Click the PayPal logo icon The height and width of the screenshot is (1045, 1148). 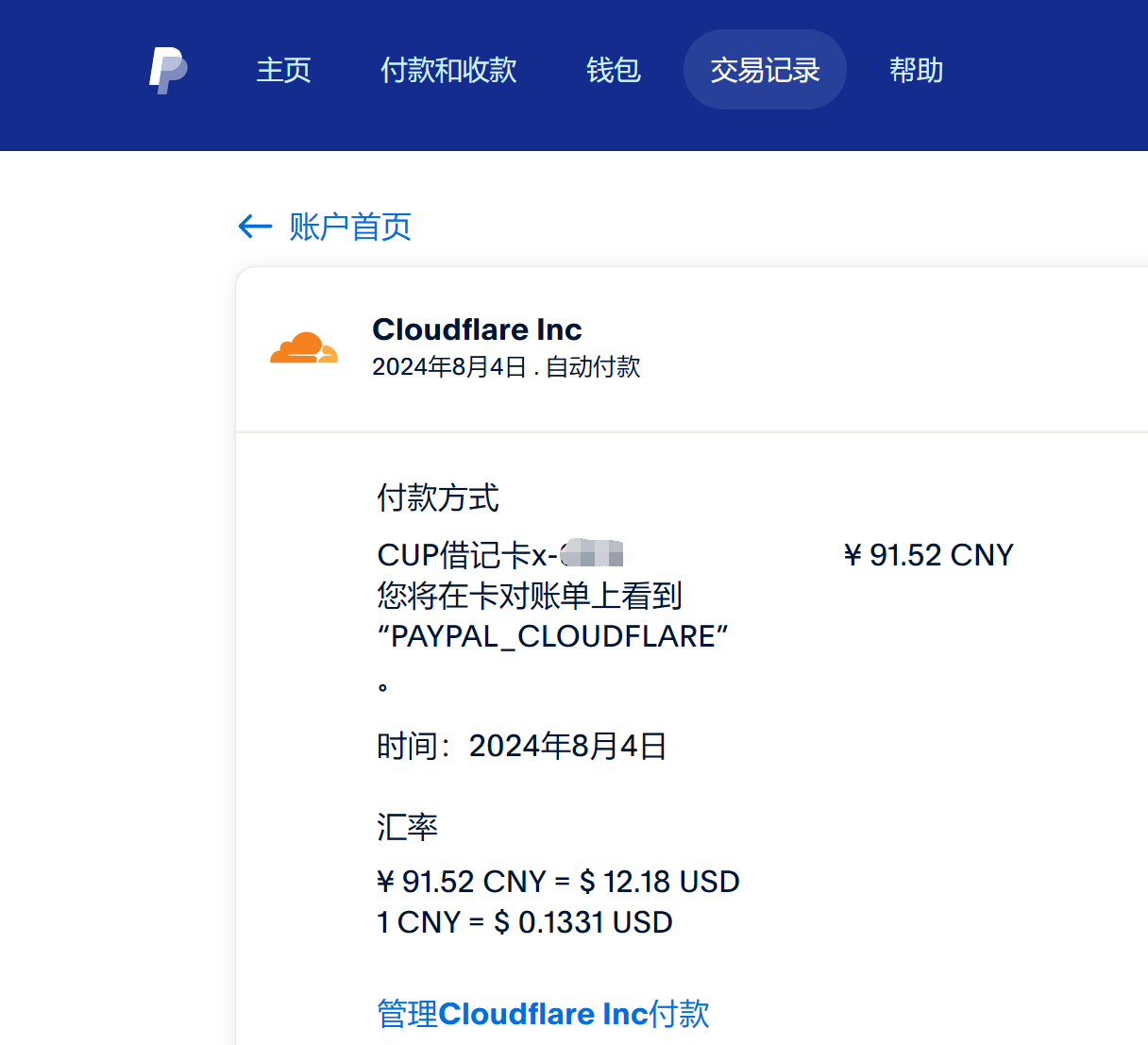tap(167, 69)
